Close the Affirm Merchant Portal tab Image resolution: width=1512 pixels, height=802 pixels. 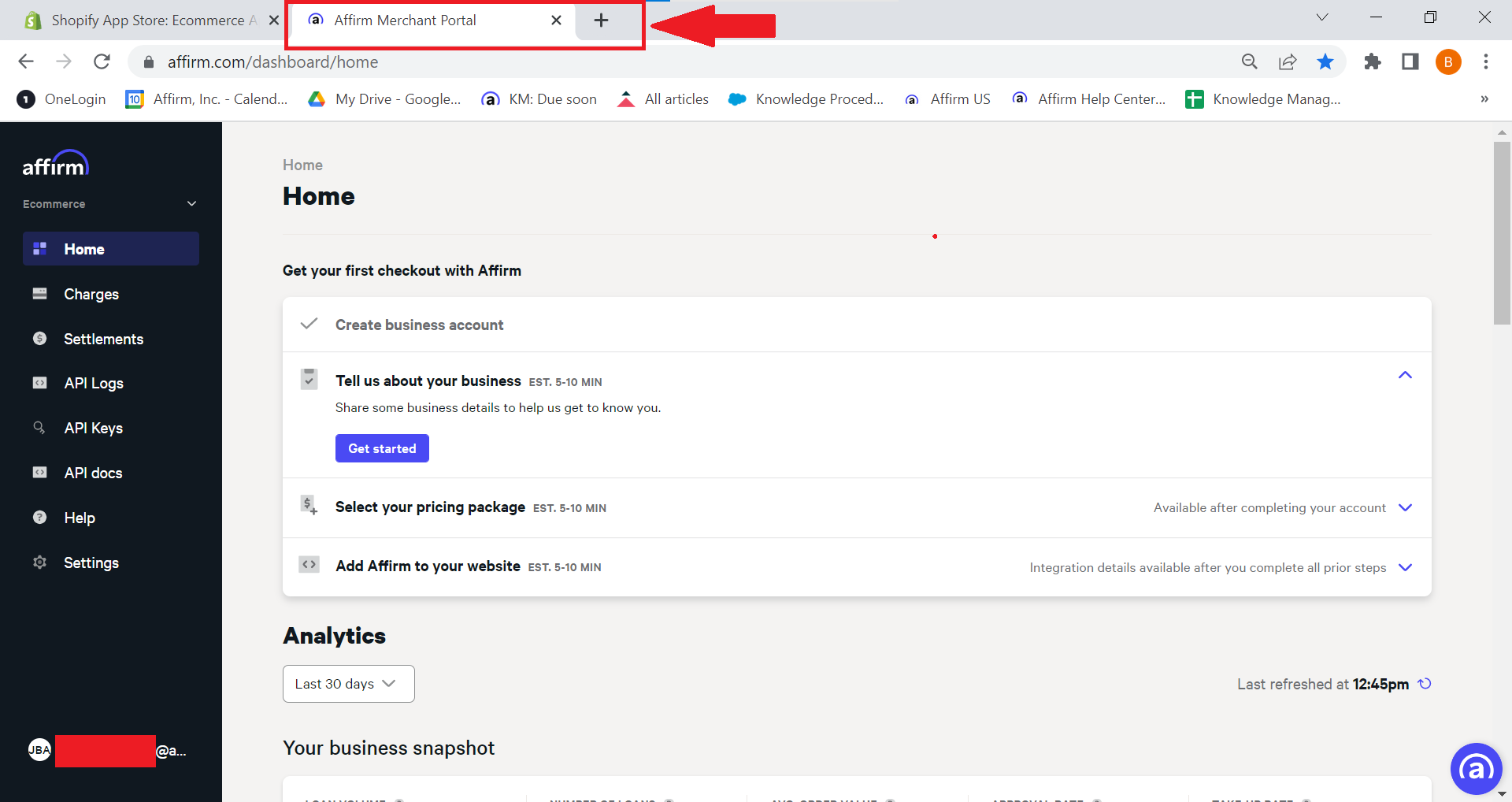pos(556,20)
